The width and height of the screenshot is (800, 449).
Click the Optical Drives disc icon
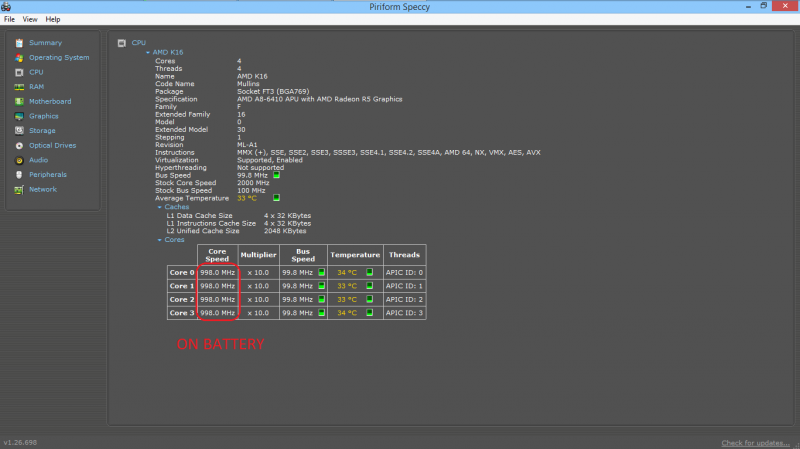(x=19, y=145)
